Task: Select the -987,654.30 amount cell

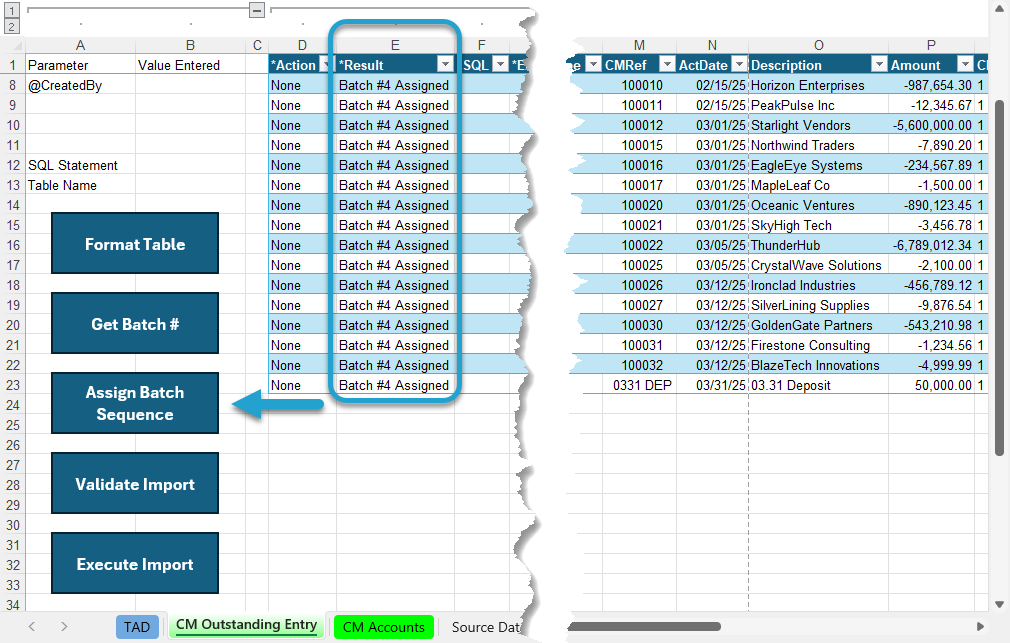Action: (931, 85)
